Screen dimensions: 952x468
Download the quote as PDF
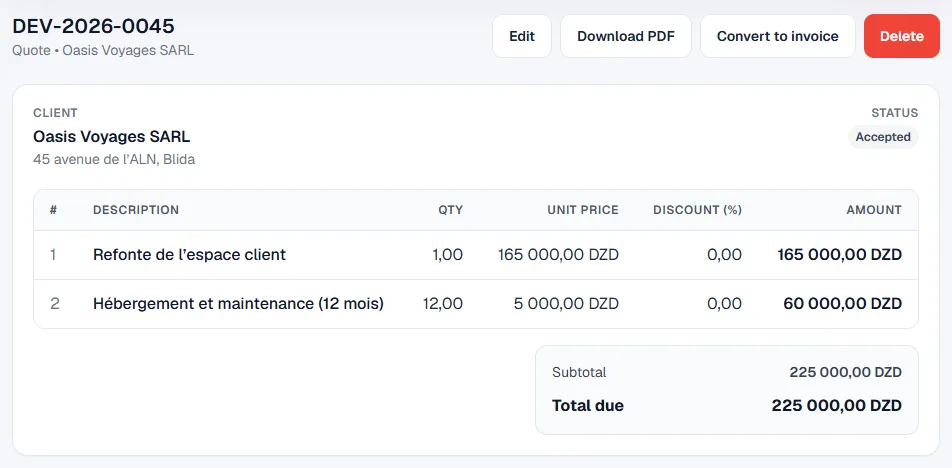pos(625,36)
